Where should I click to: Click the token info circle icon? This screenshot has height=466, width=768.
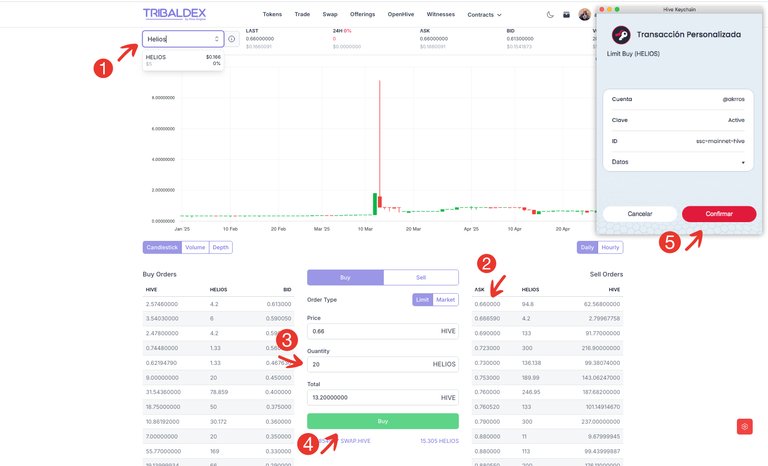[232, 39]
